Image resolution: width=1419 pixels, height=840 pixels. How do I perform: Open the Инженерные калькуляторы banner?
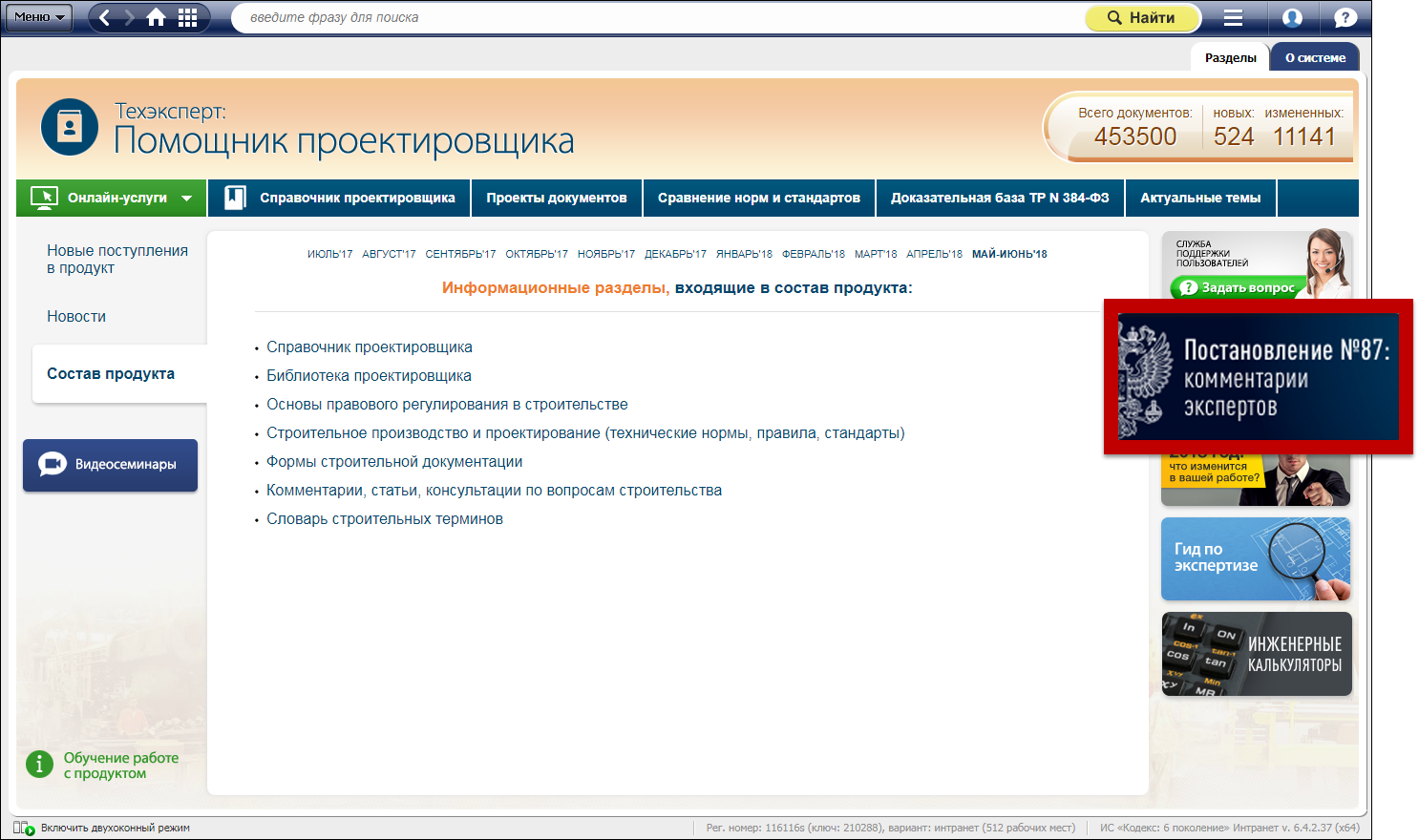[1256, 654]
